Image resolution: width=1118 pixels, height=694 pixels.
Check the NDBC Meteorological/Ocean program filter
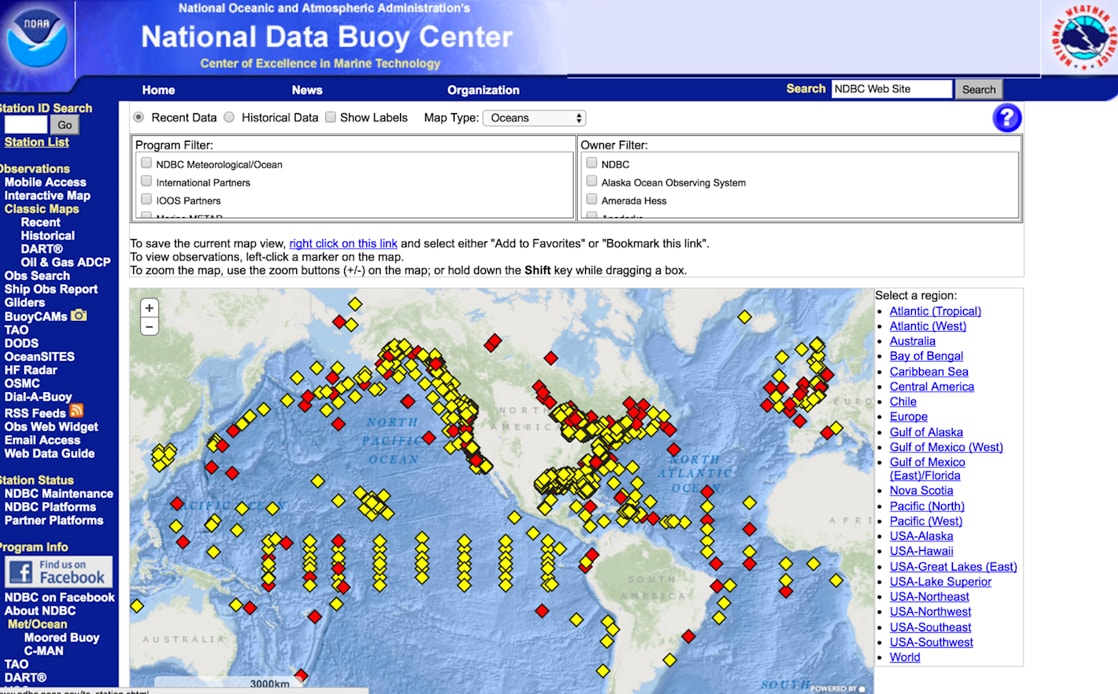click(x=146, y=163)
